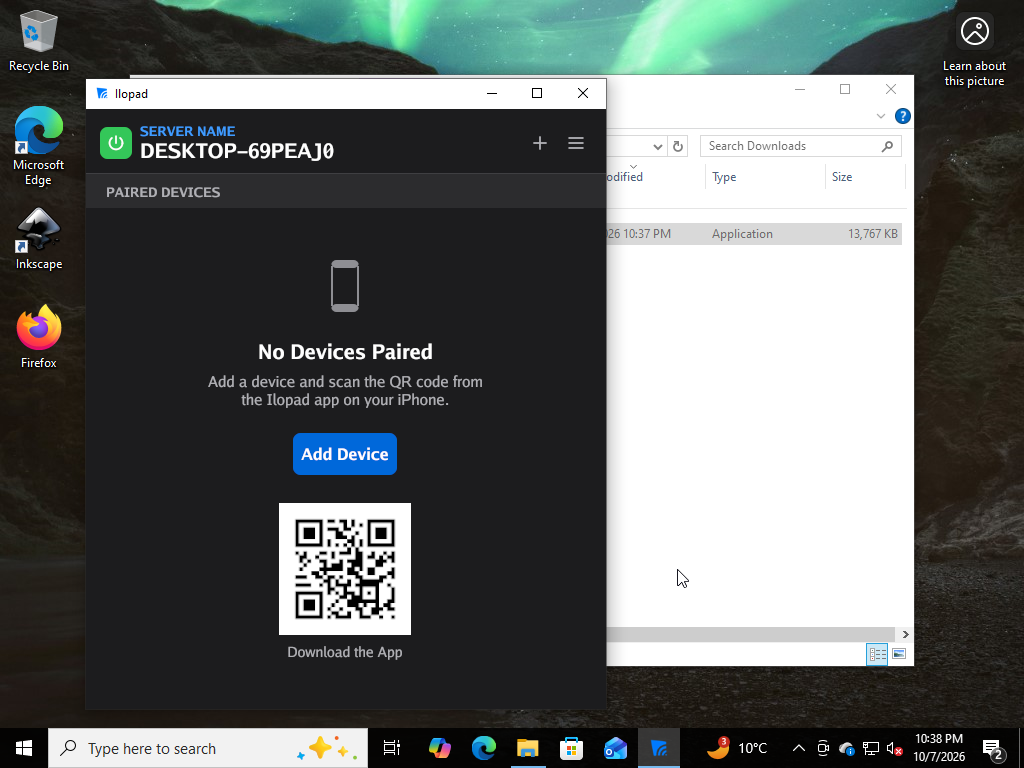Image resolution: width=1024 pixels, height=768 pixels.
Task: Minimize the Ilopad window
Action: tap(492, 93)
